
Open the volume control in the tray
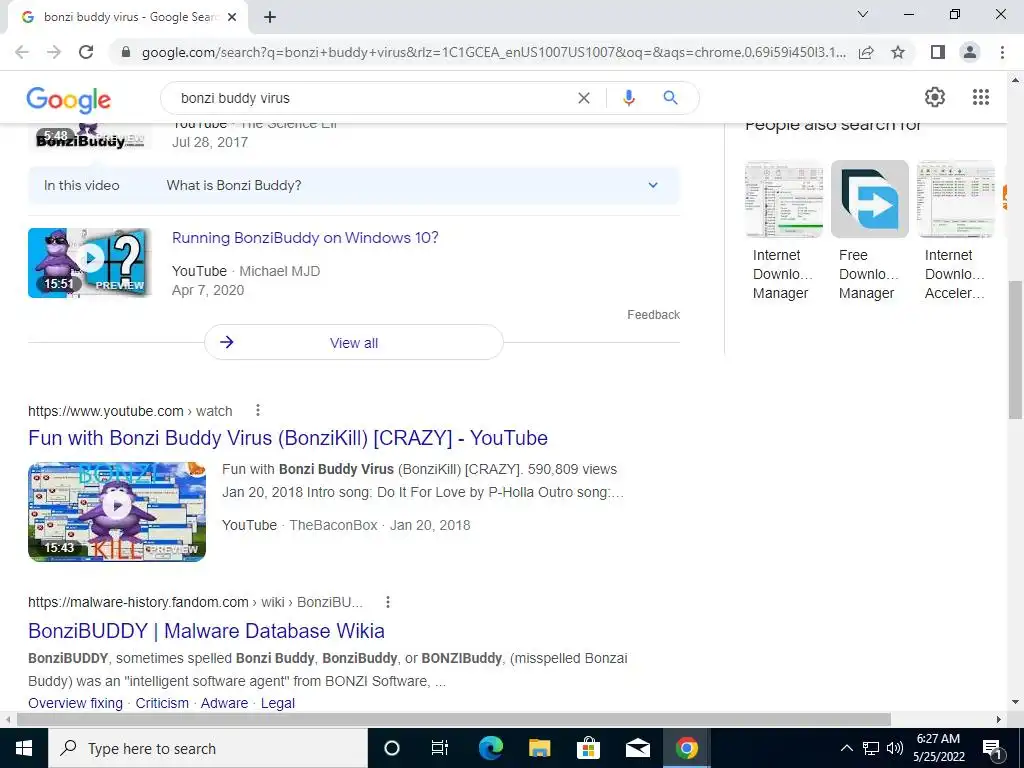pos(895,748)
